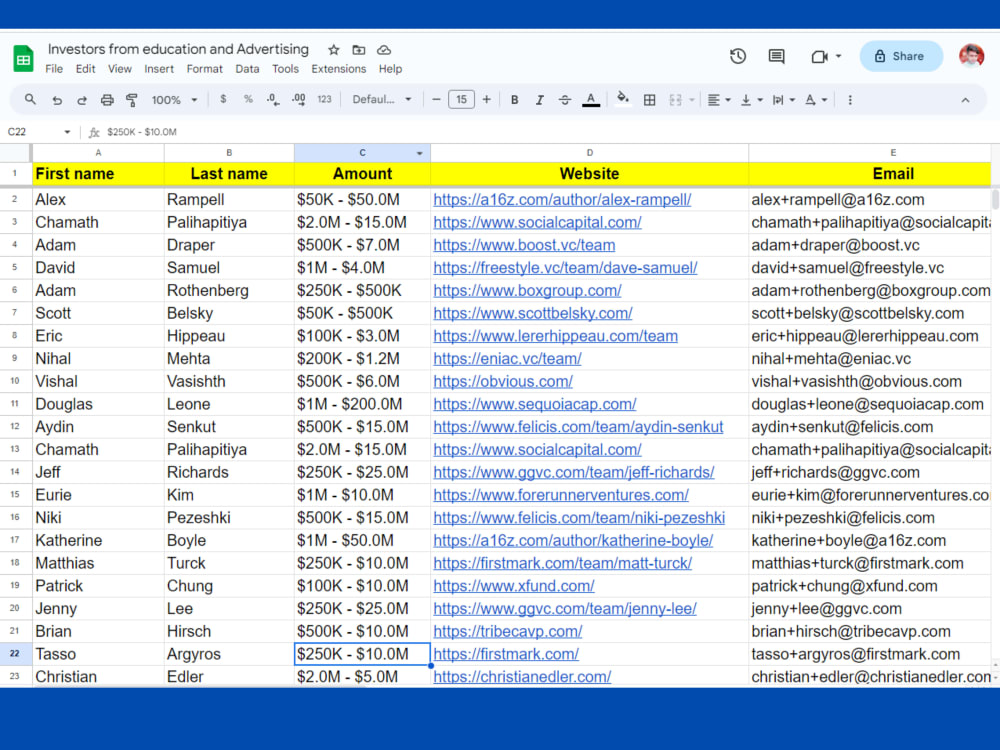The height and width of the screenshot is (750, 1000).
Task: Open the xfund.com link
Action: (x=513, y=586)
